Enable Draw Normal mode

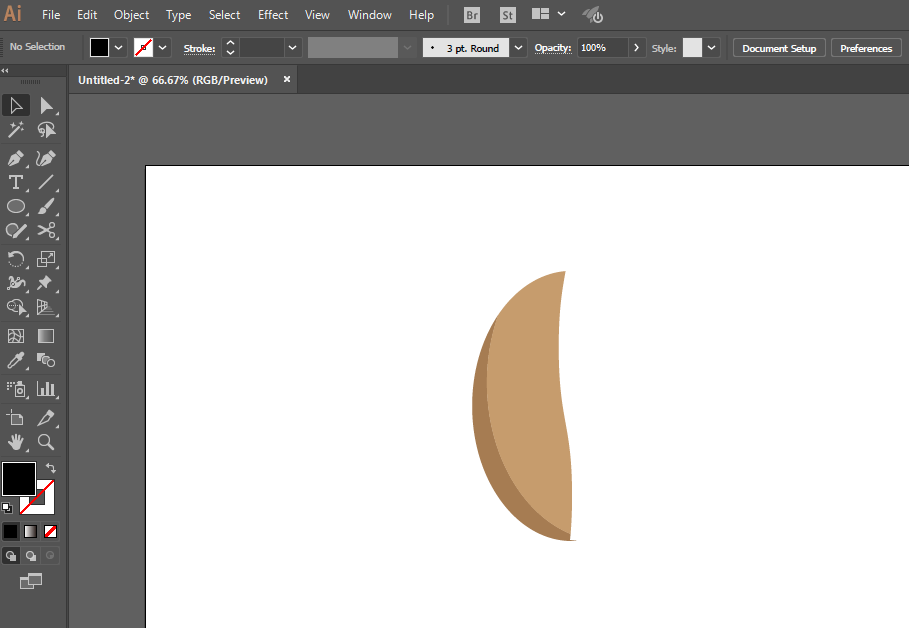11,556
